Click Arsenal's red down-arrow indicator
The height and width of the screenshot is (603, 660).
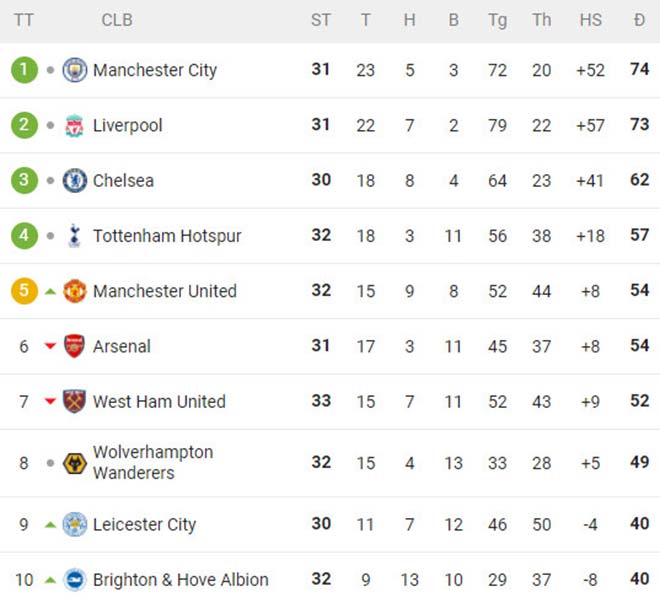point(50,347)
